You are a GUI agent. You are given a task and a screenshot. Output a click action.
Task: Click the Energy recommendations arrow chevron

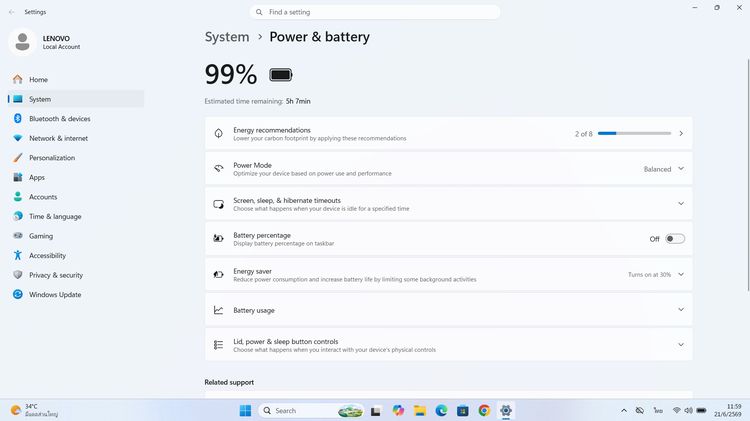pyautogui.click(x=681, y=133)
